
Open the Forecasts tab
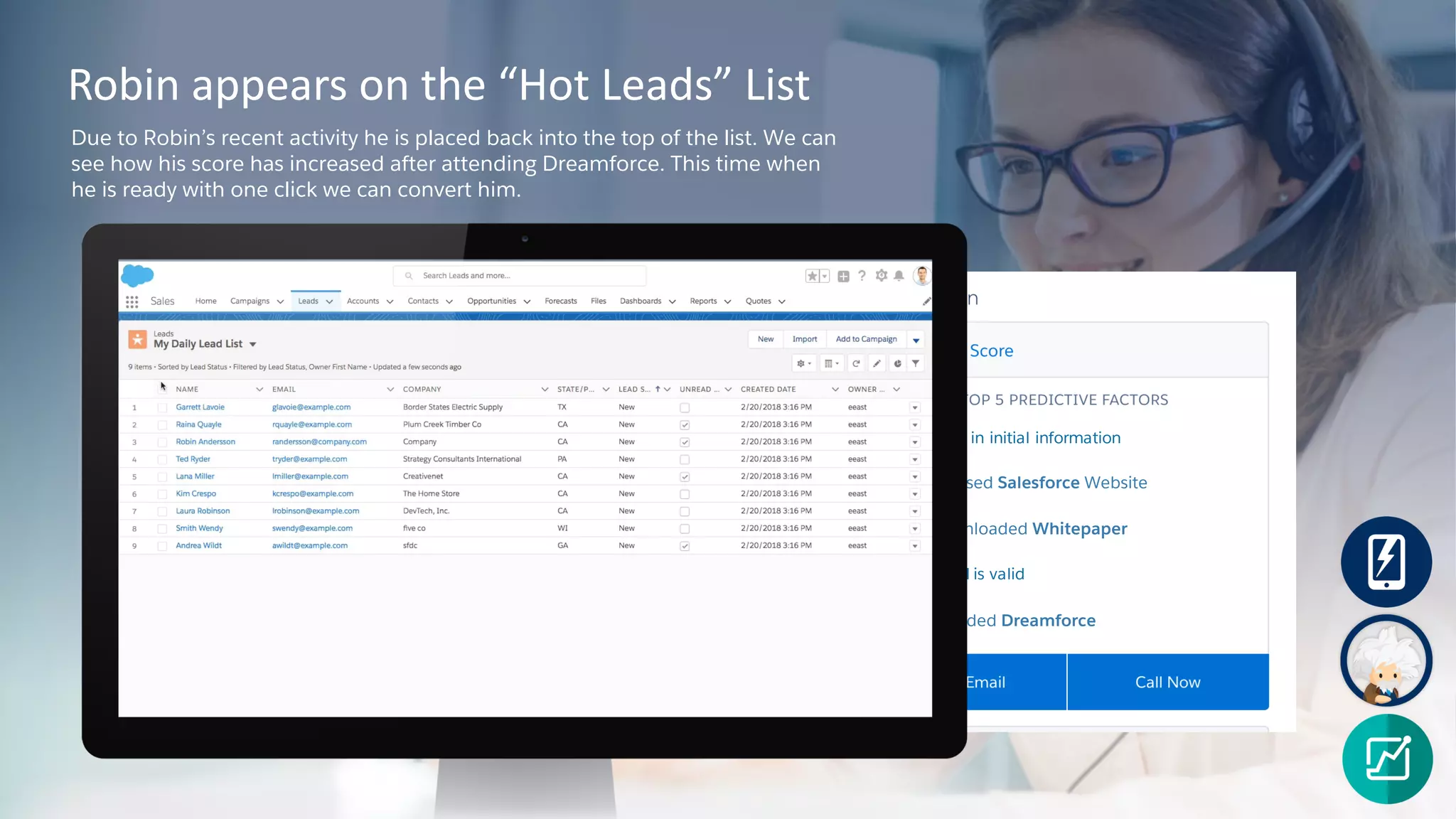pyautogui.click(x=561, y=301)
